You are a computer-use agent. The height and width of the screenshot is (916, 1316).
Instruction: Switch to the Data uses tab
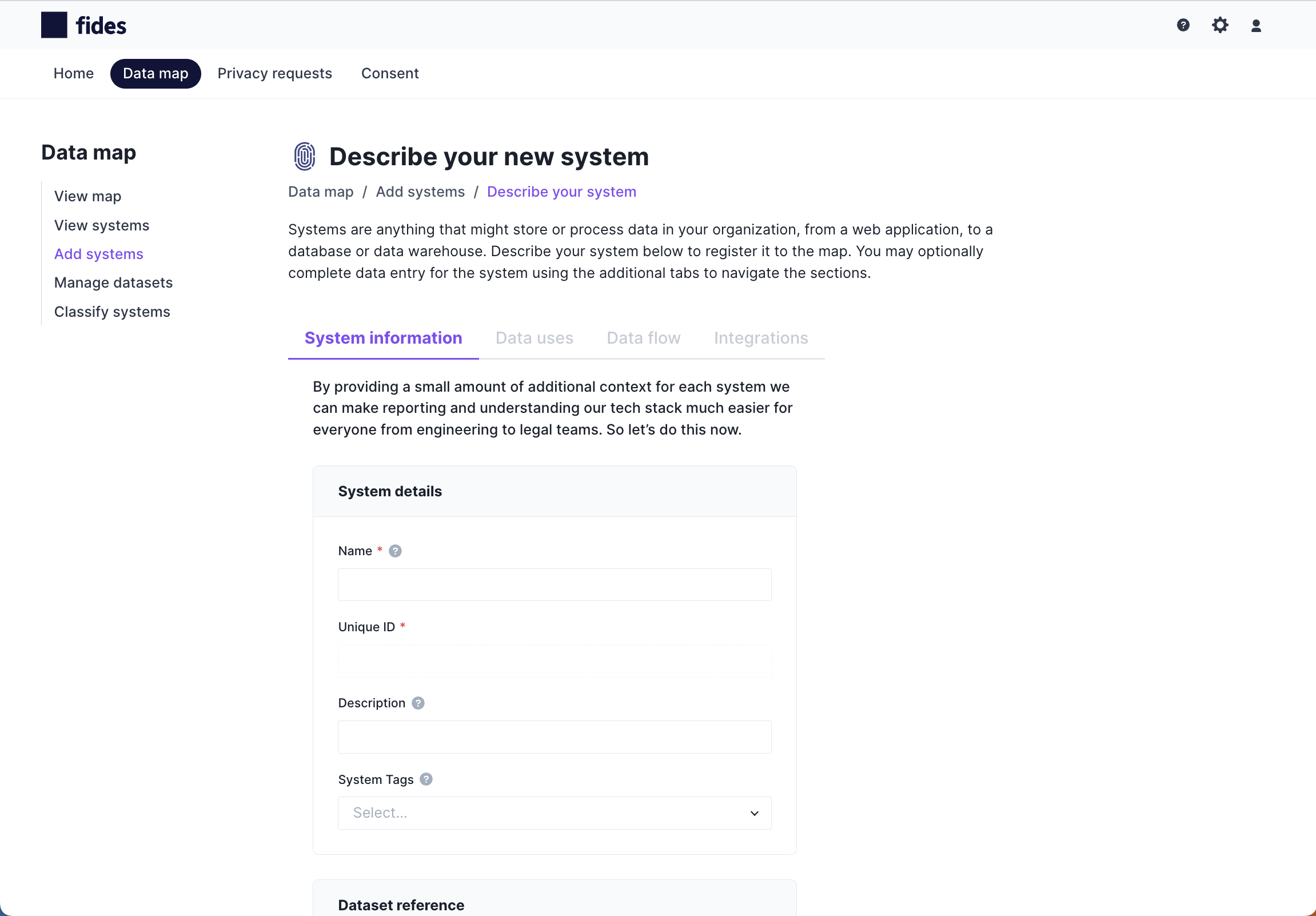click(x=534, y=338)
